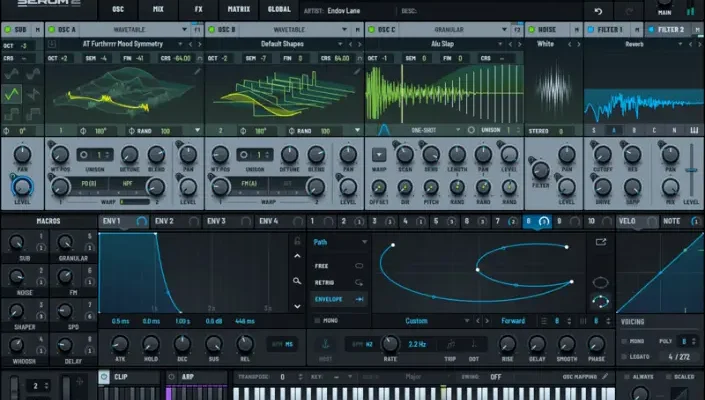Image resolution: width=705 pixels, height=400 pixels.
Task: Click the Filter 2 Mix vertical slider
Action: point(696,163)
